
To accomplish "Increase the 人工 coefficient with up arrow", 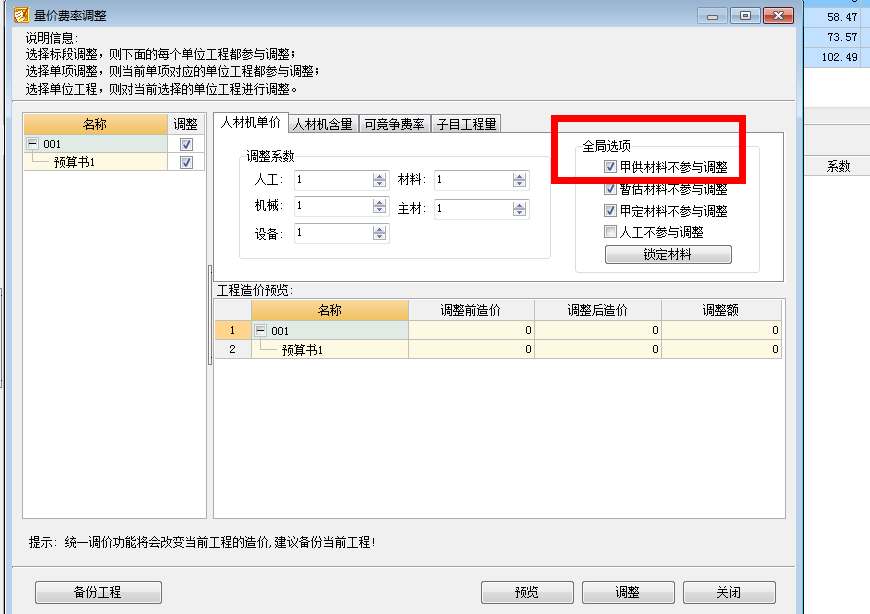I will [x=380, y=176].
